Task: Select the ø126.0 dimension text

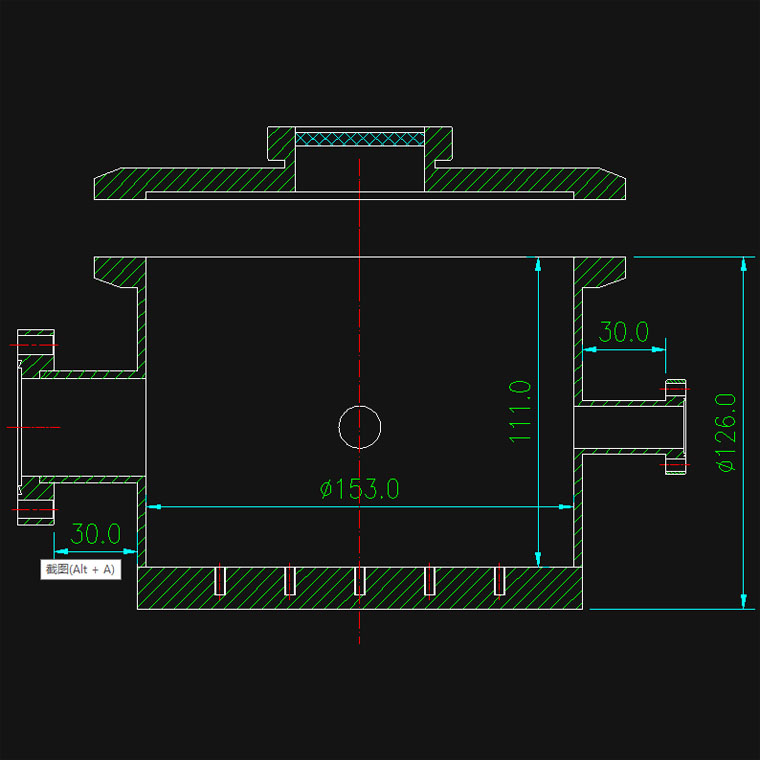Action: point(725,431)
